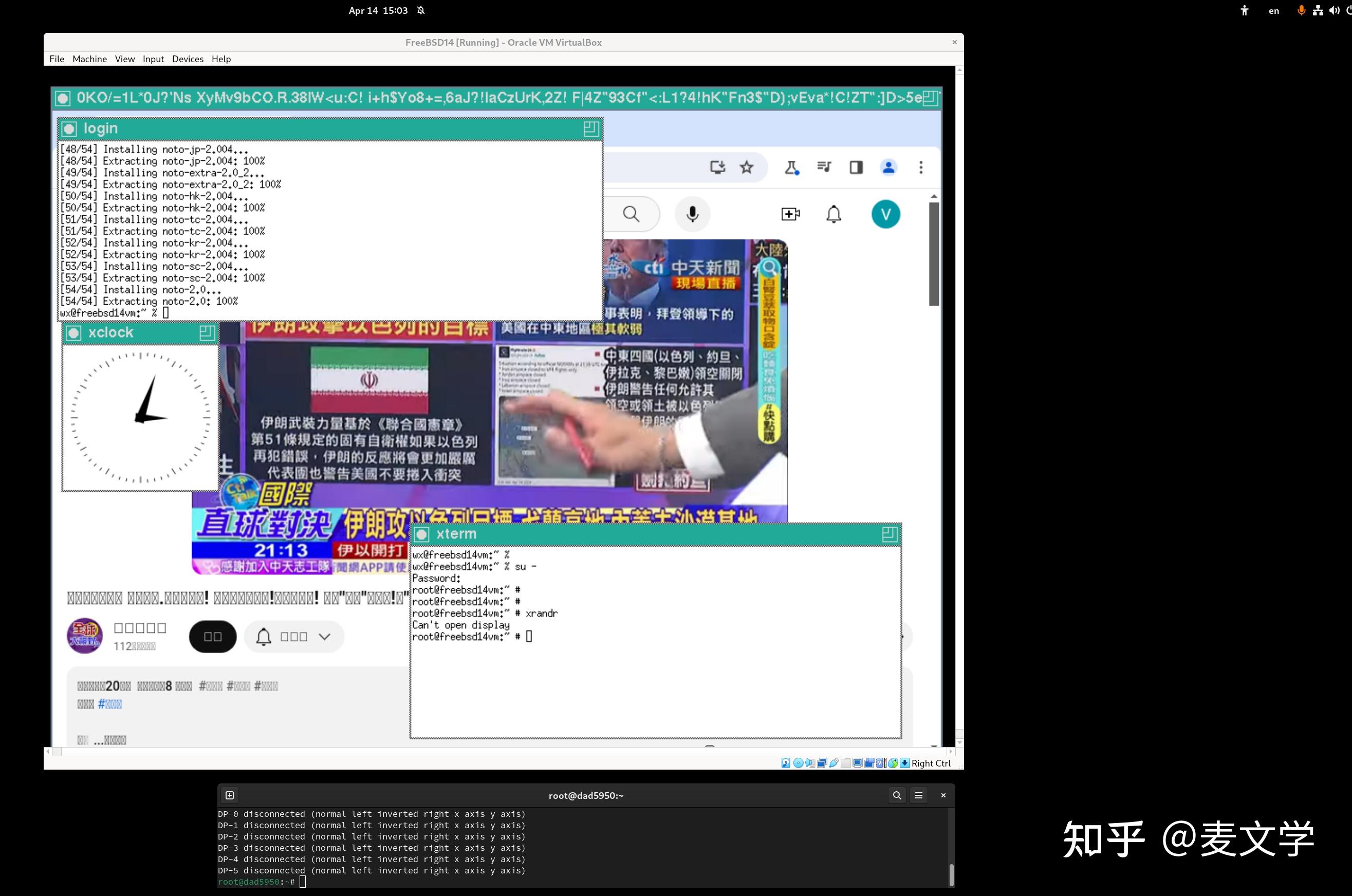Click the do-not-disturb bell in the top bar
This screenshot has height=896, width=1352.
click(x=421, y=10)
